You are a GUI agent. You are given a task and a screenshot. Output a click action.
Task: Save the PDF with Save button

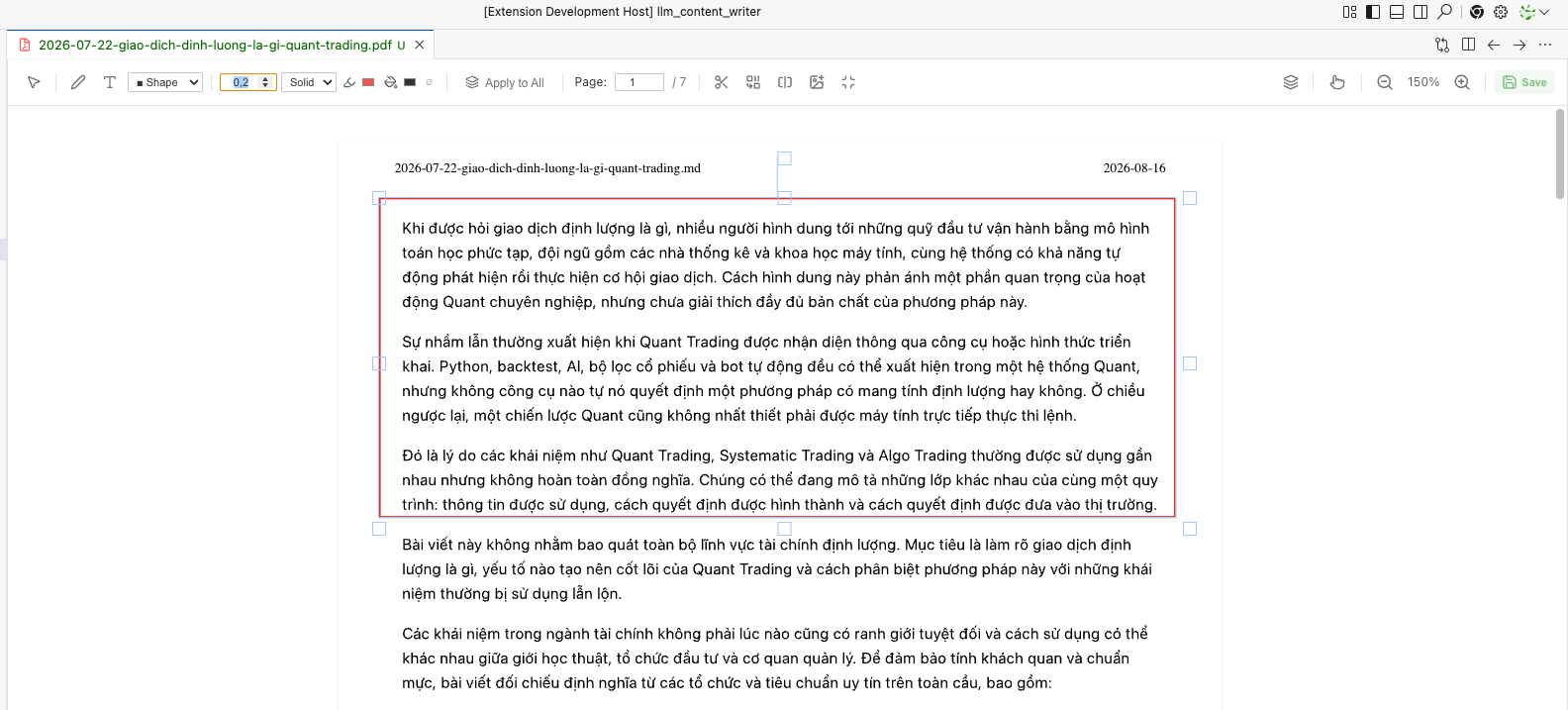point(1524,82)
